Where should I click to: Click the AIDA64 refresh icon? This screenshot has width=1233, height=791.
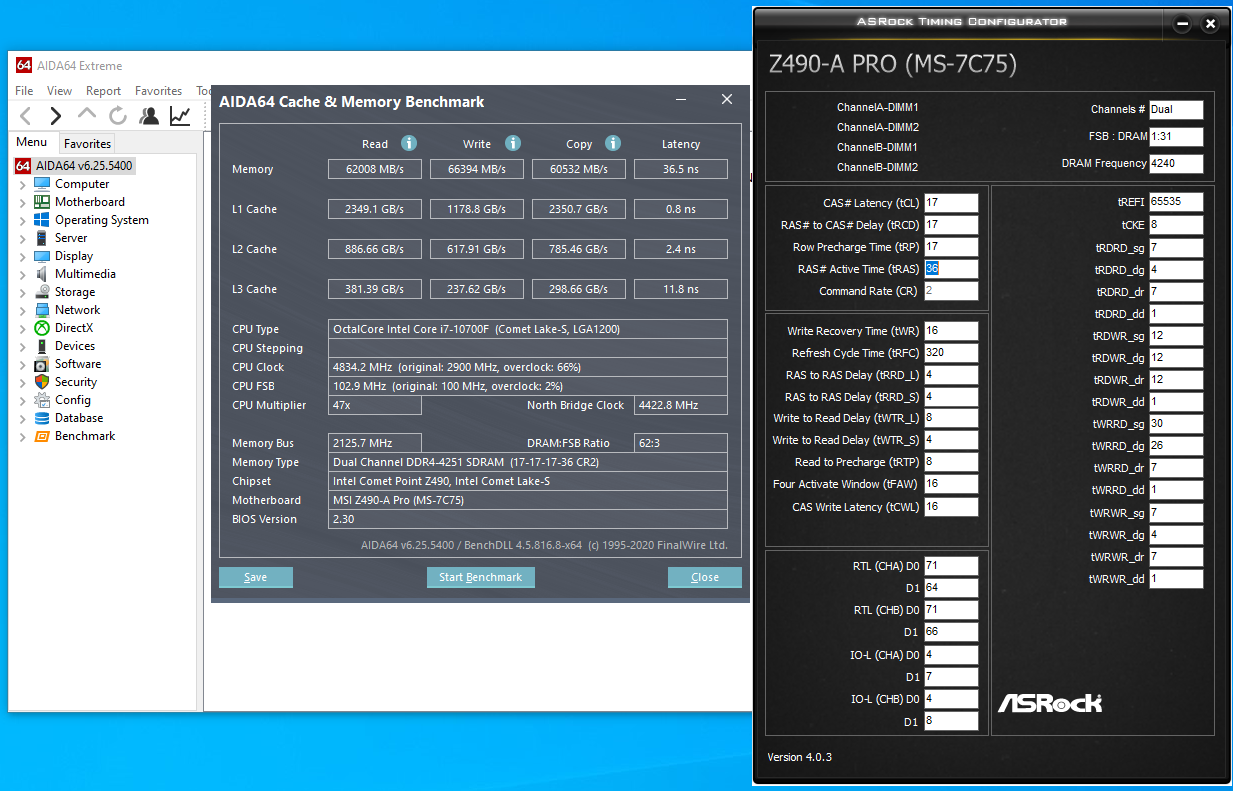(118, 116)
